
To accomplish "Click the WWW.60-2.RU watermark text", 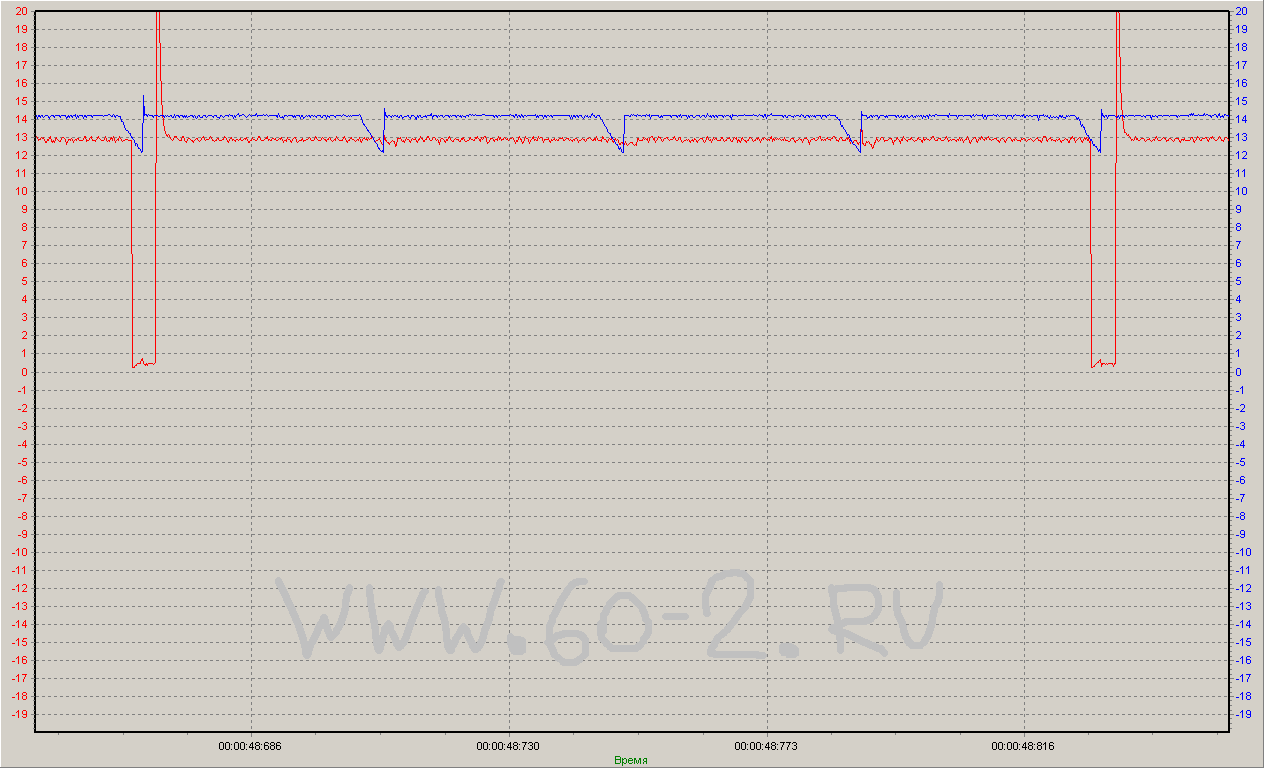I will click(x=610, y=617).
